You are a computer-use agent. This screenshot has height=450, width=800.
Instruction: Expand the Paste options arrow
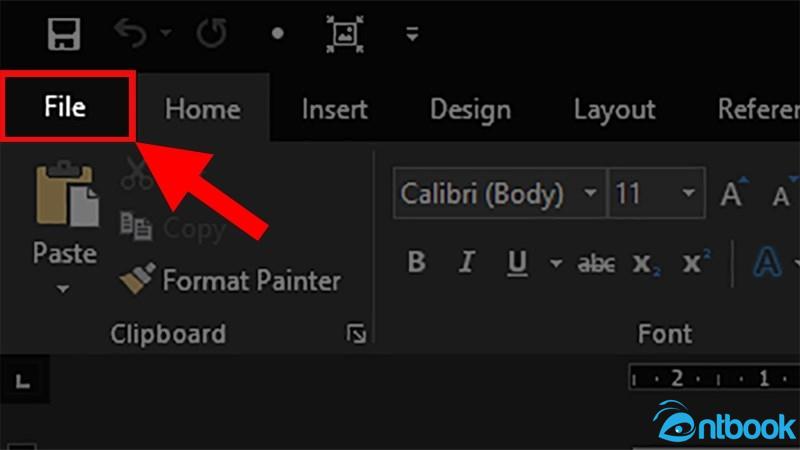pos(63,289)
